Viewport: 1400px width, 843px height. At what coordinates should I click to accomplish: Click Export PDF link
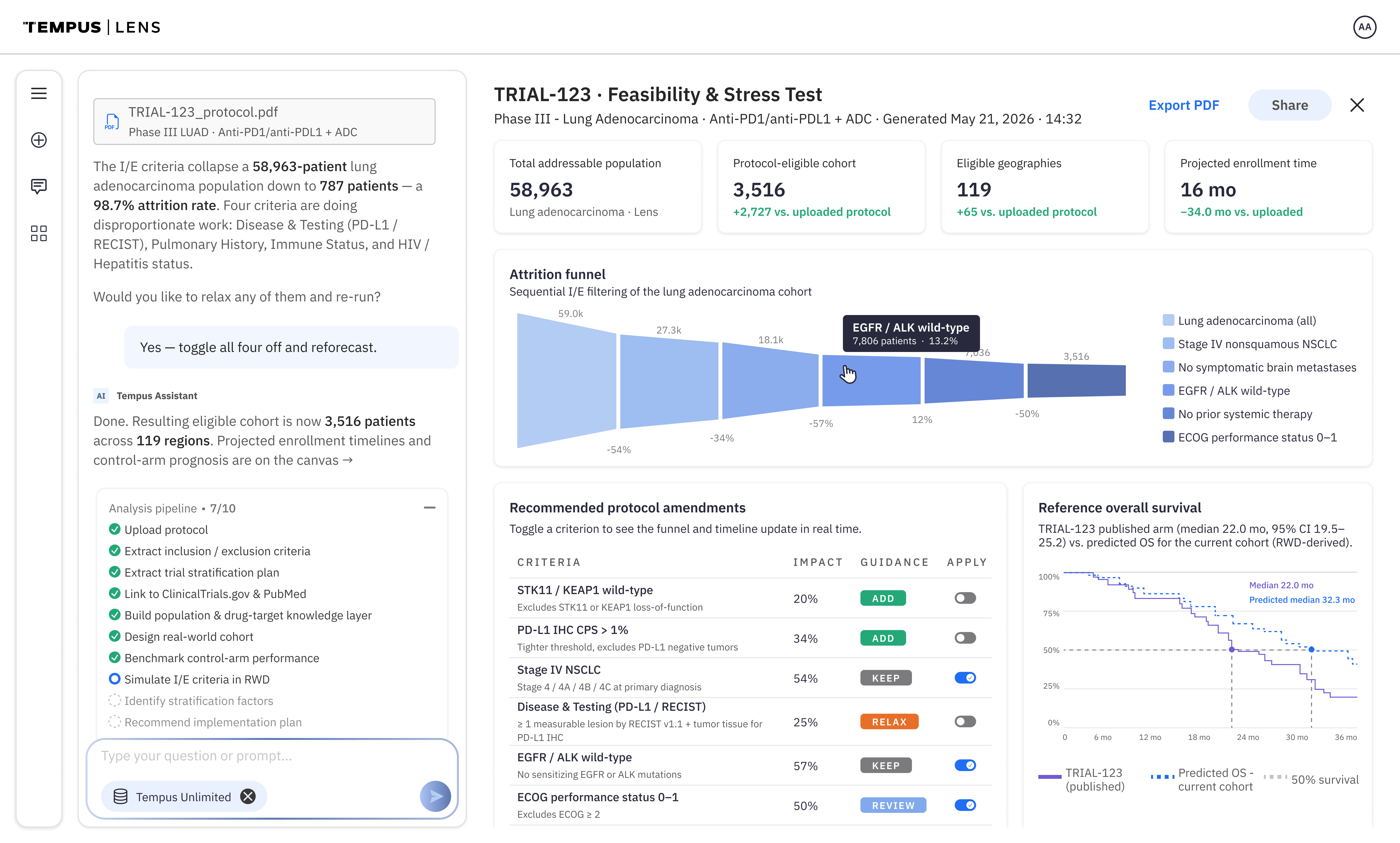coord(1184,105)
